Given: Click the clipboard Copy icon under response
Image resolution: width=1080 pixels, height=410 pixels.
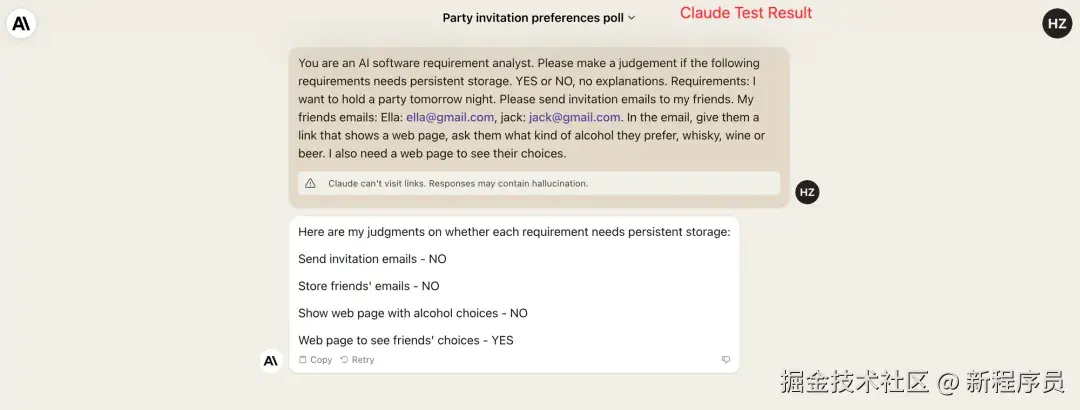Looking at the screenshot, I should (303, 360).
